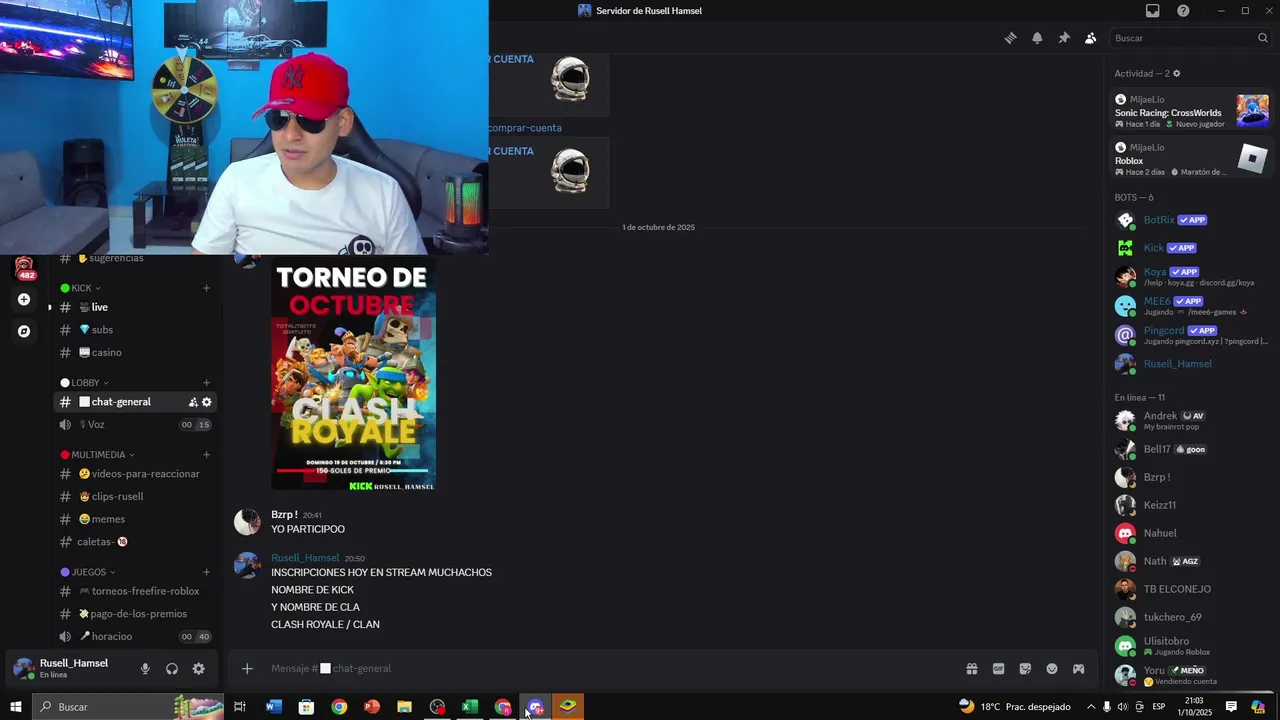Create channel in MULTIMEDIA category plus
This screenshot has width=1280, height=720.
206,455
